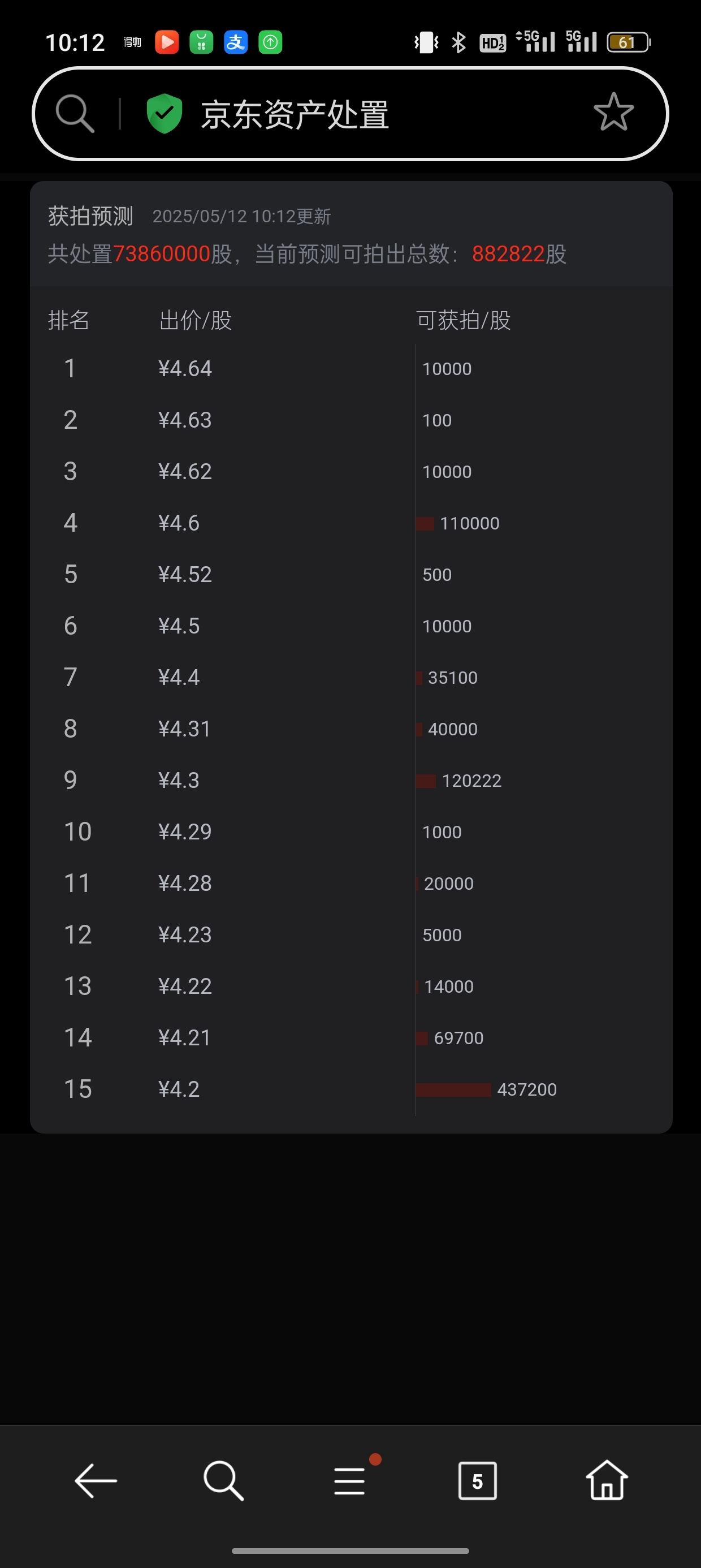Select the 出价/股 column header
This screenshot has width=701, height=1568.
(196, 320)
